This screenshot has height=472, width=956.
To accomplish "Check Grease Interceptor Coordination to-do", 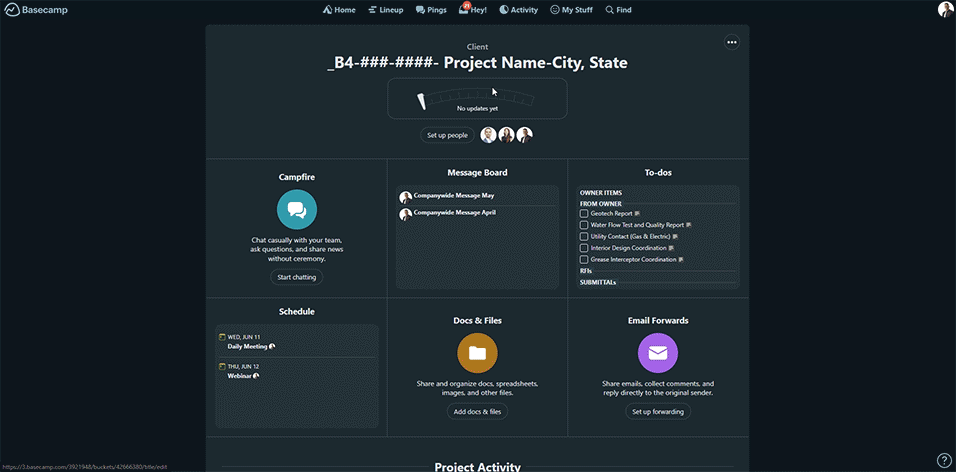I will [584, 260].
